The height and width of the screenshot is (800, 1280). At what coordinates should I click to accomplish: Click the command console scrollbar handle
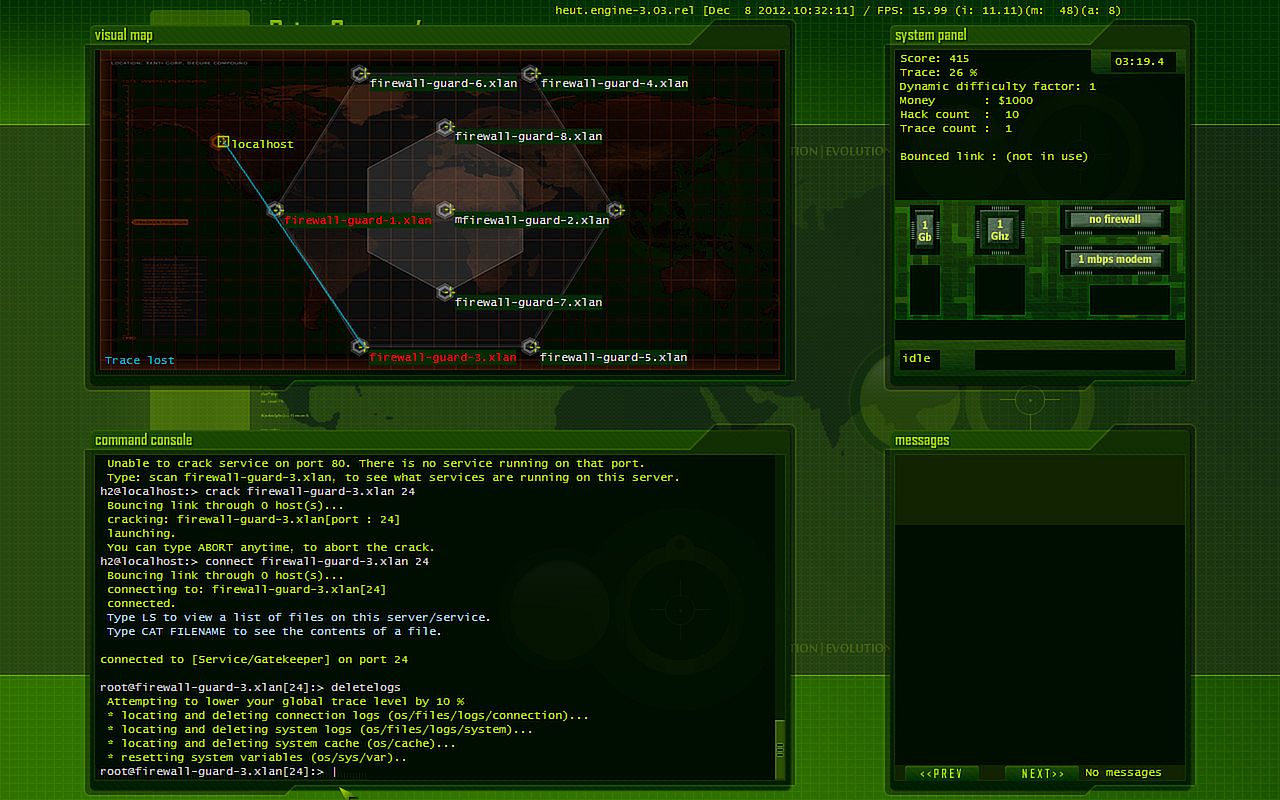[781, 748]
